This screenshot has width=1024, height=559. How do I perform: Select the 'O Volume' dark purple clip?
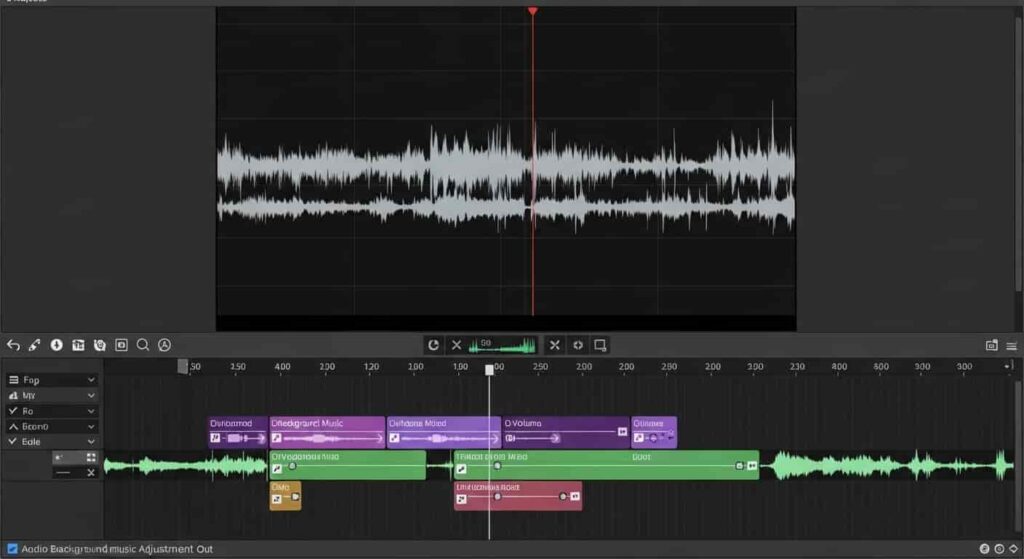click(x=566, y=432)
